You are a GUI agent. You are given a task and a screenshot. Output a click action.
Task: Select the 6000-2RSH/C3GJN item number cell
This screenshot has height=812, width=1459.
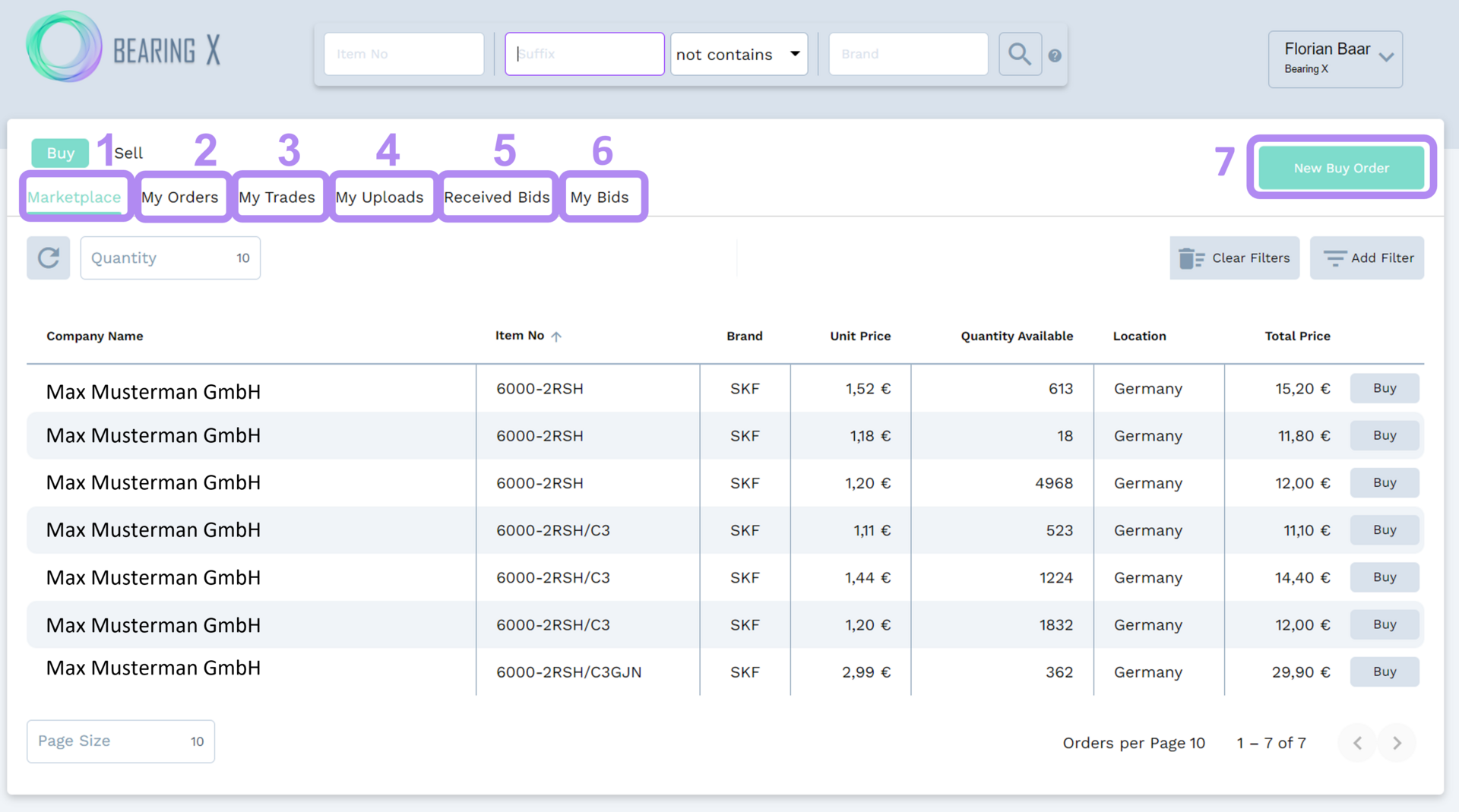[x=569, y=672]
